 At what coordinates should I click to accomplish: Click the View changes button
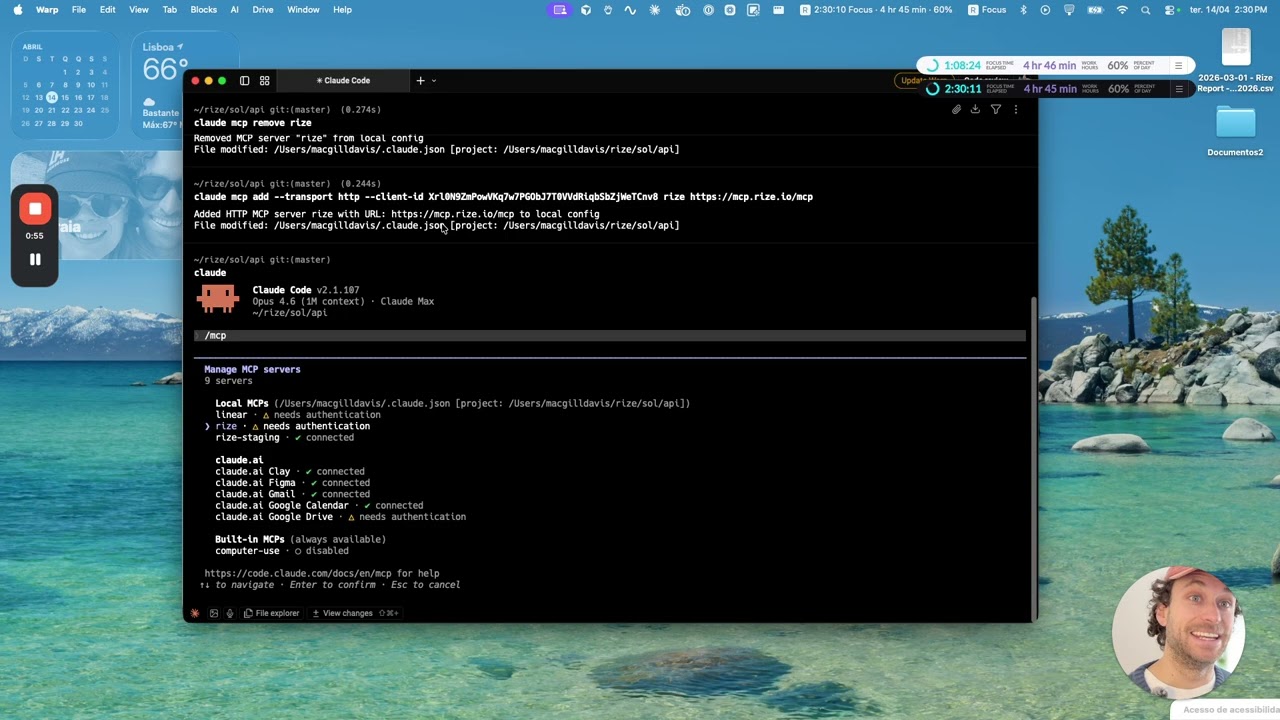coord(355,613)
